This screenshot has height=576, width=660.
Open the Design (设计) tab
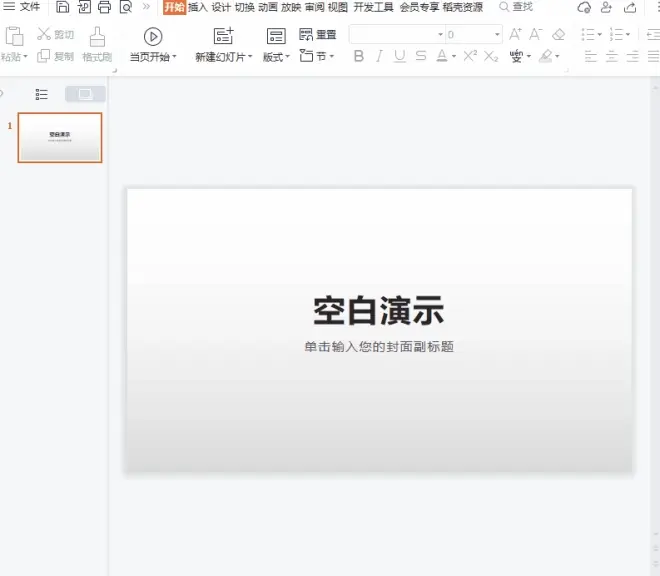221,7
